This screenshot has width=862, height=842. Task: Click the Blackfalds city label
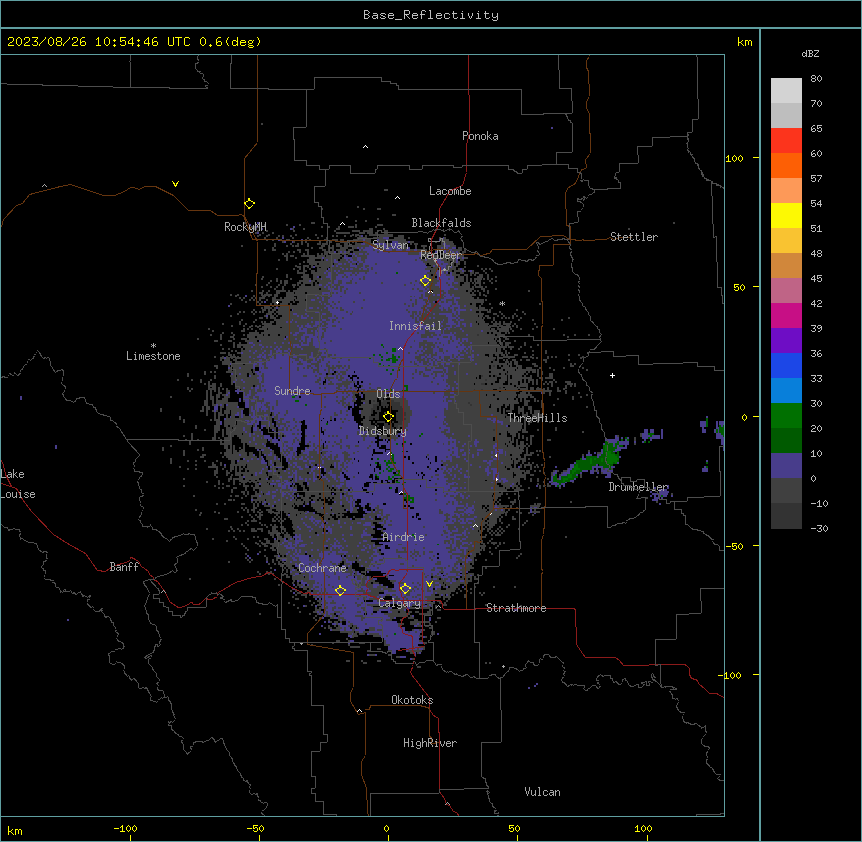(441, 223)
